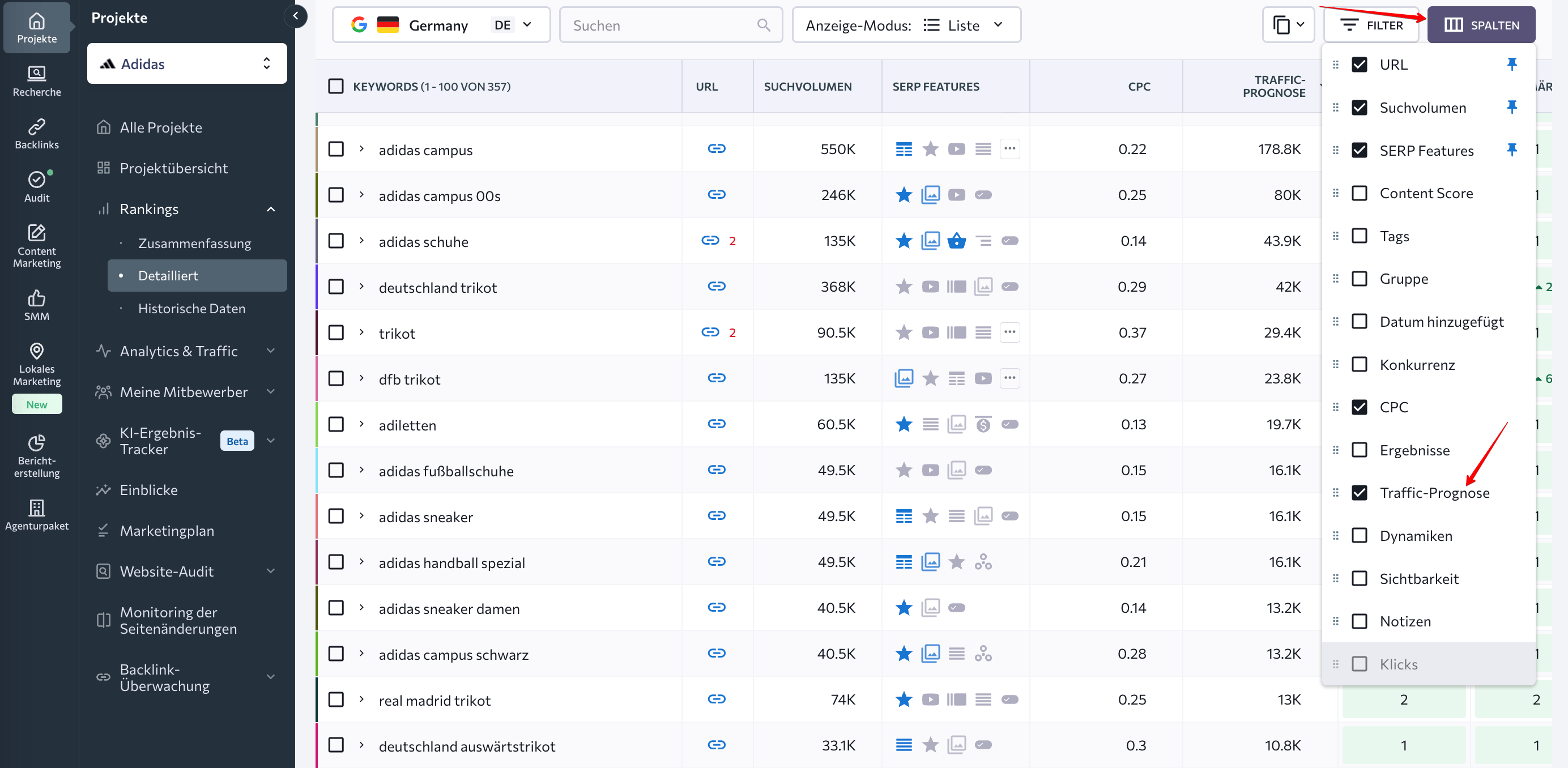Open the URL link icon for adiletten

[717, 424]
